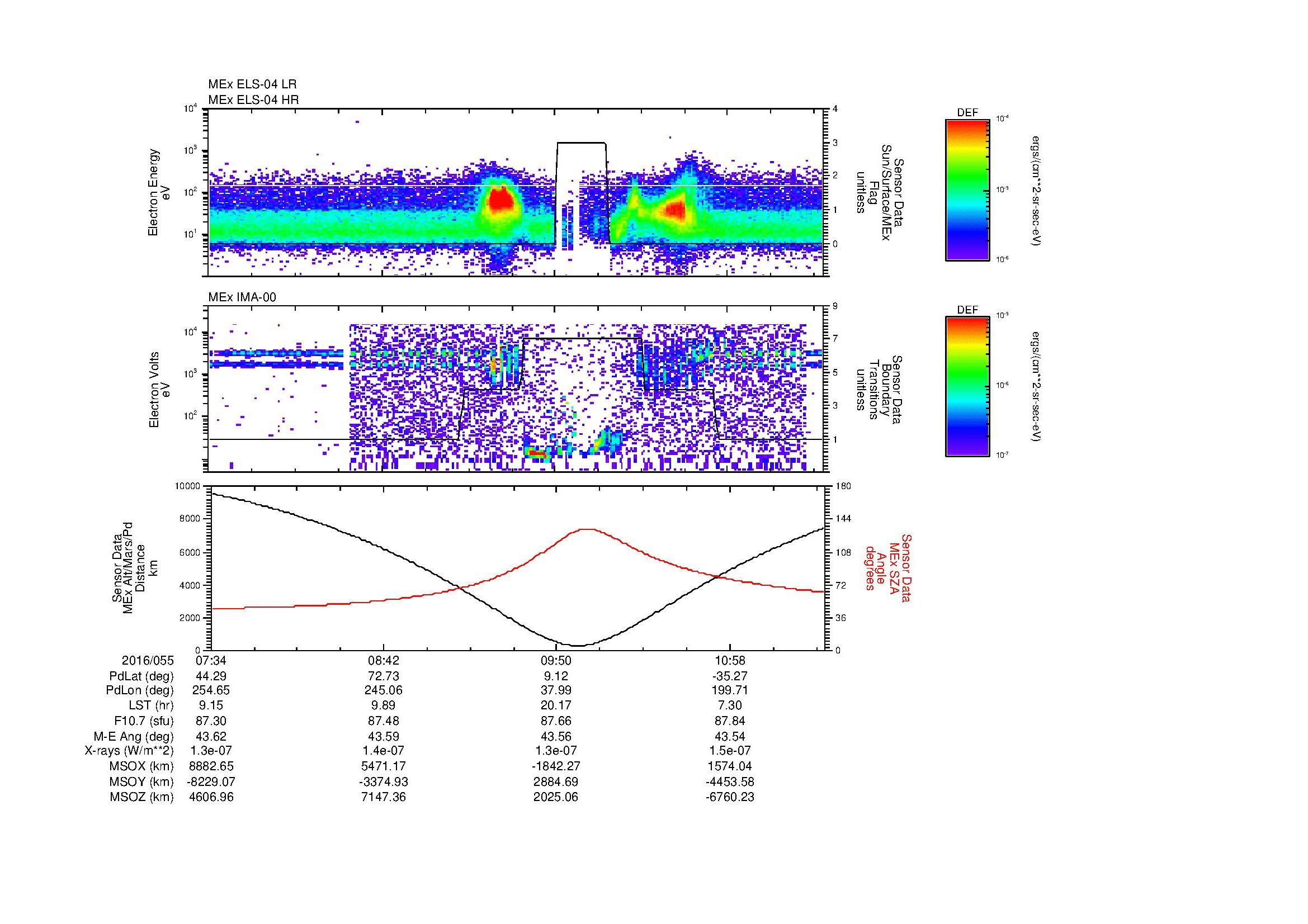Click the 'Boundary Transitions' axis label
The width and height of the screenshot is (1308, 924).
[x=880, y=389]
